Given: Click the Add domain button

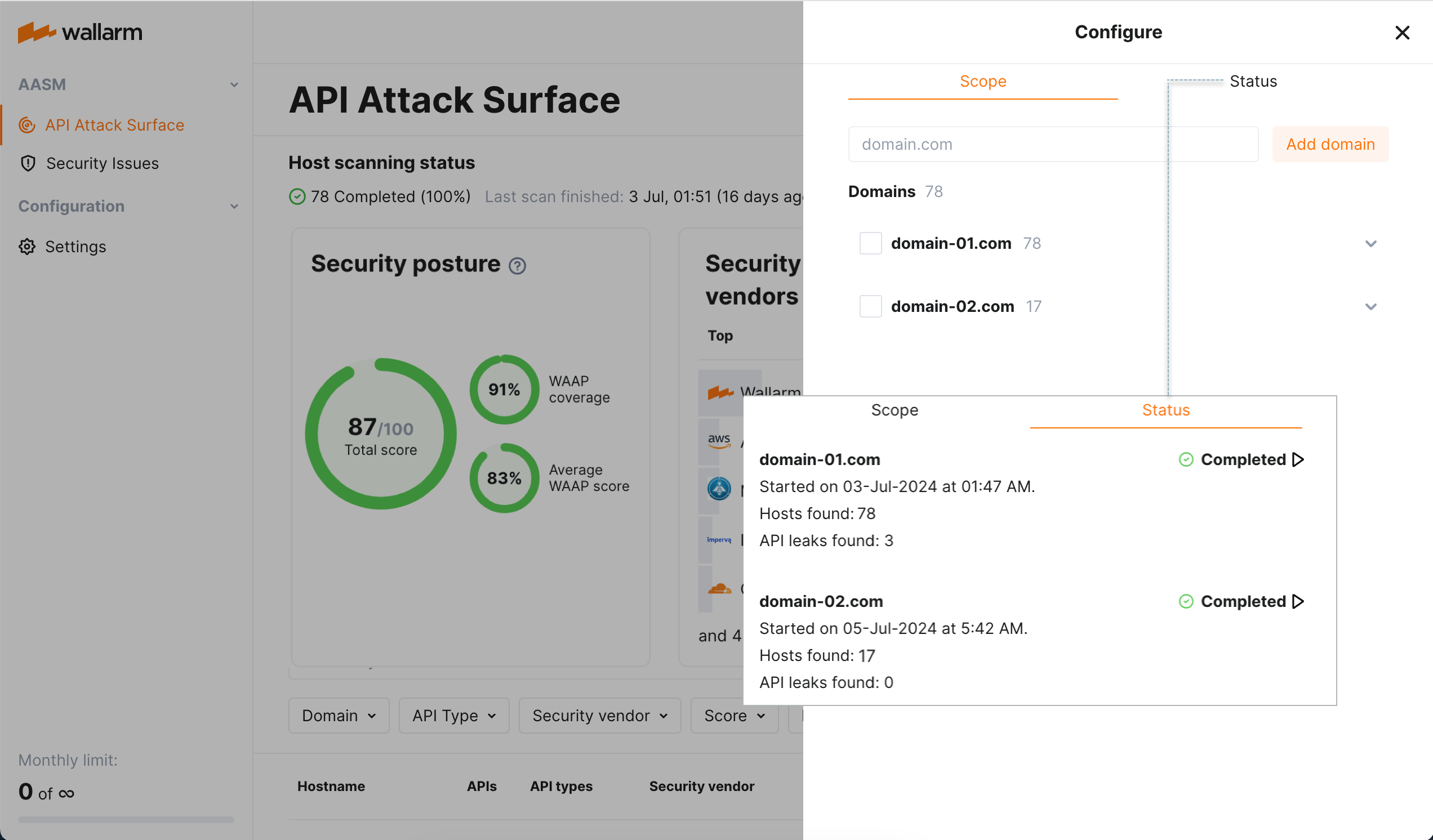Looking at the screenshot, I should (x=1330, y=144).
